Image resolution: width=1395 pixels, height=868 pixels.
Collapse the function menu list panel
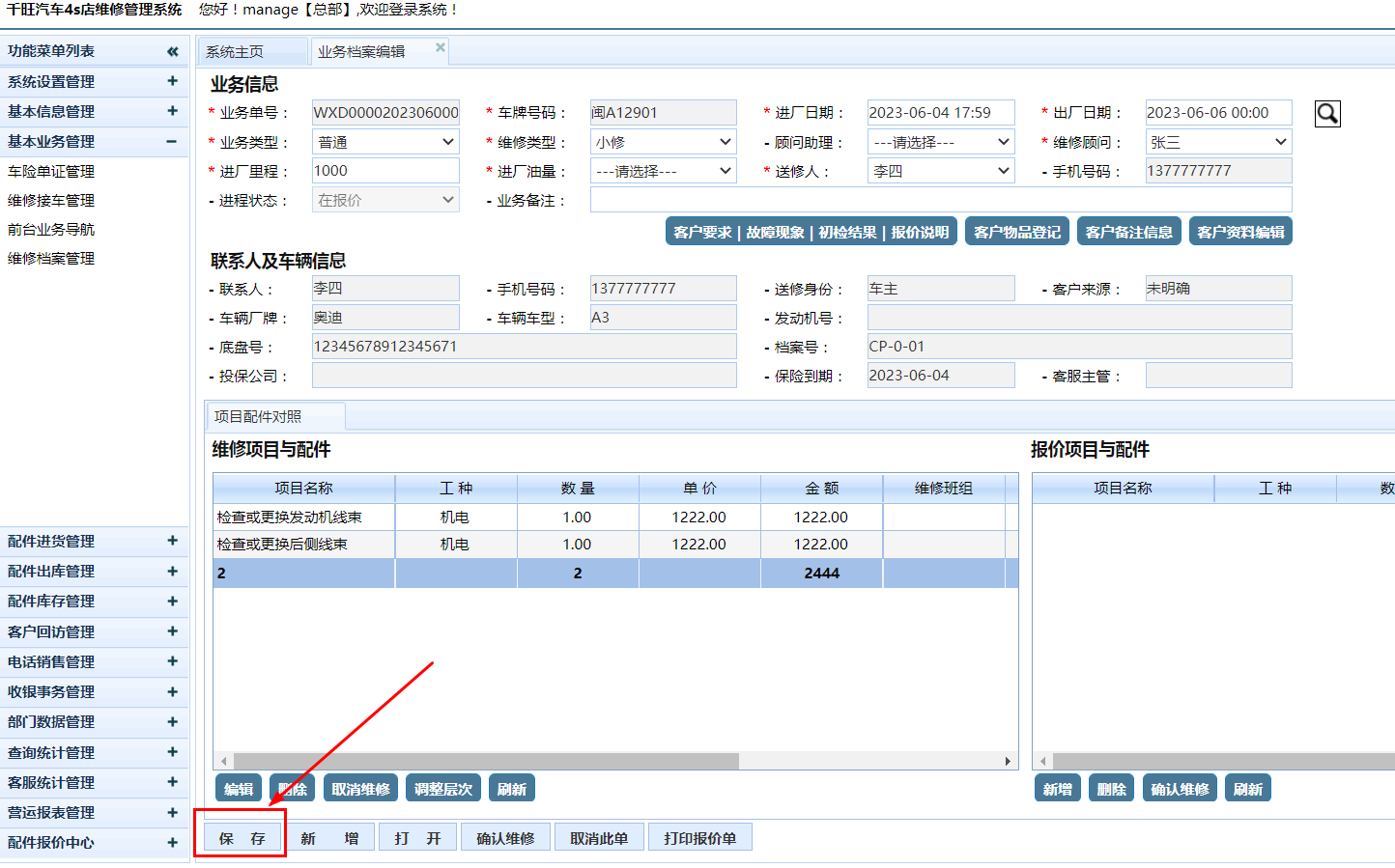coord(172,51)
